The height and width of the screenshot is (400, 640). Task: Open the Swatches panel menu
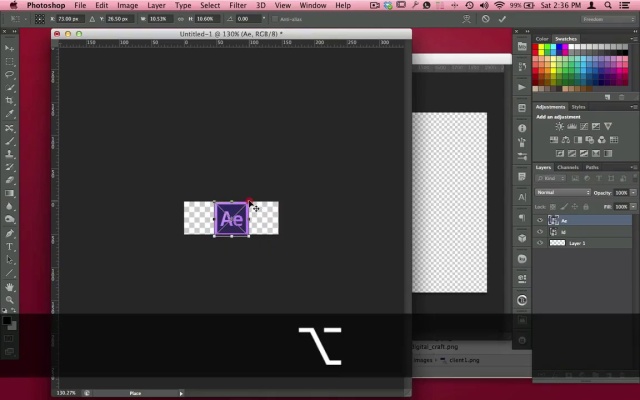pyautogui.click(x=633, y=39)
